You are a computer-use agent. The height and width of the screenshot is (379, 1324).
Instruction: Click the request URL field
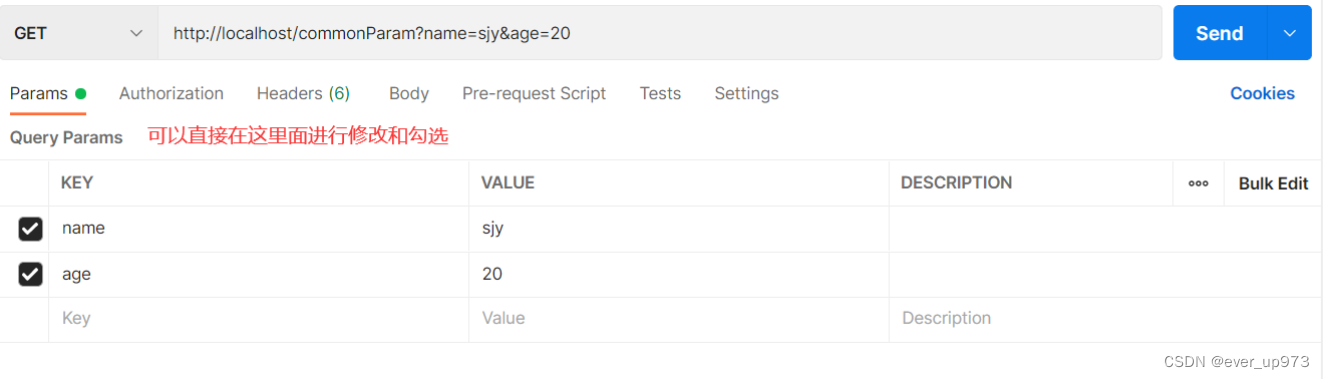660,33
